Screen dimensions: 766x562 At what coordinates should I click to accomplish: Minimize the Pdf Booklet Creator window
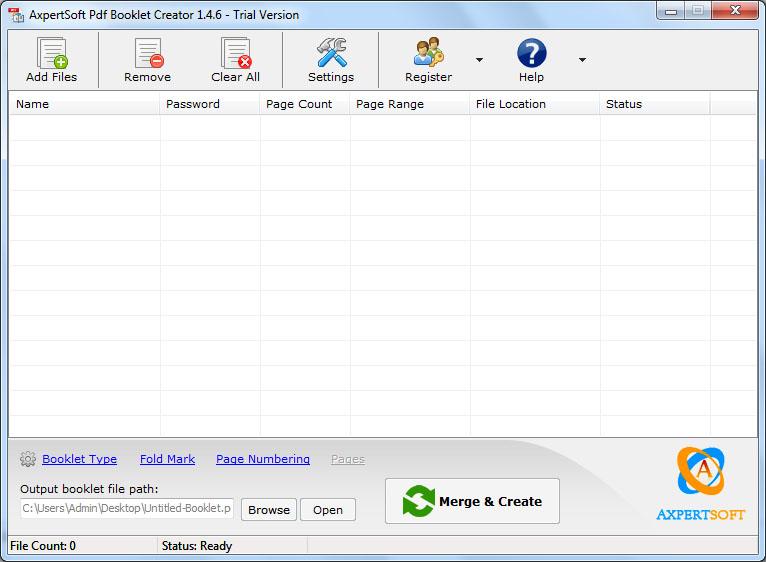[x=671, y=11]
